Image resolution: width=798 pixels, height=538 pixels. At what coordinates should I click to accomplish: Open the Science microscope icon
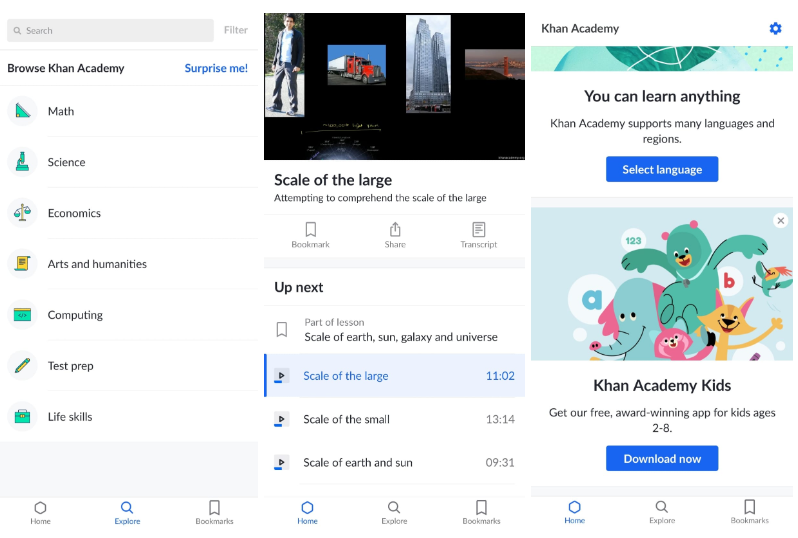coord(22,161)
